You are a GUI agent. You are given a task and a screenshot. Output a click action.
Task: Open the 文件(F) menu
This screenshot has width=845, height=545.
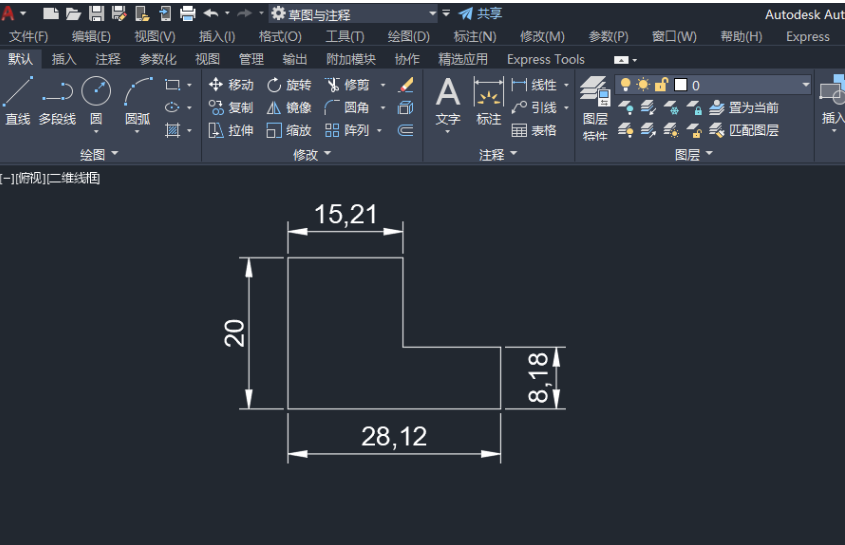point(29,37)
